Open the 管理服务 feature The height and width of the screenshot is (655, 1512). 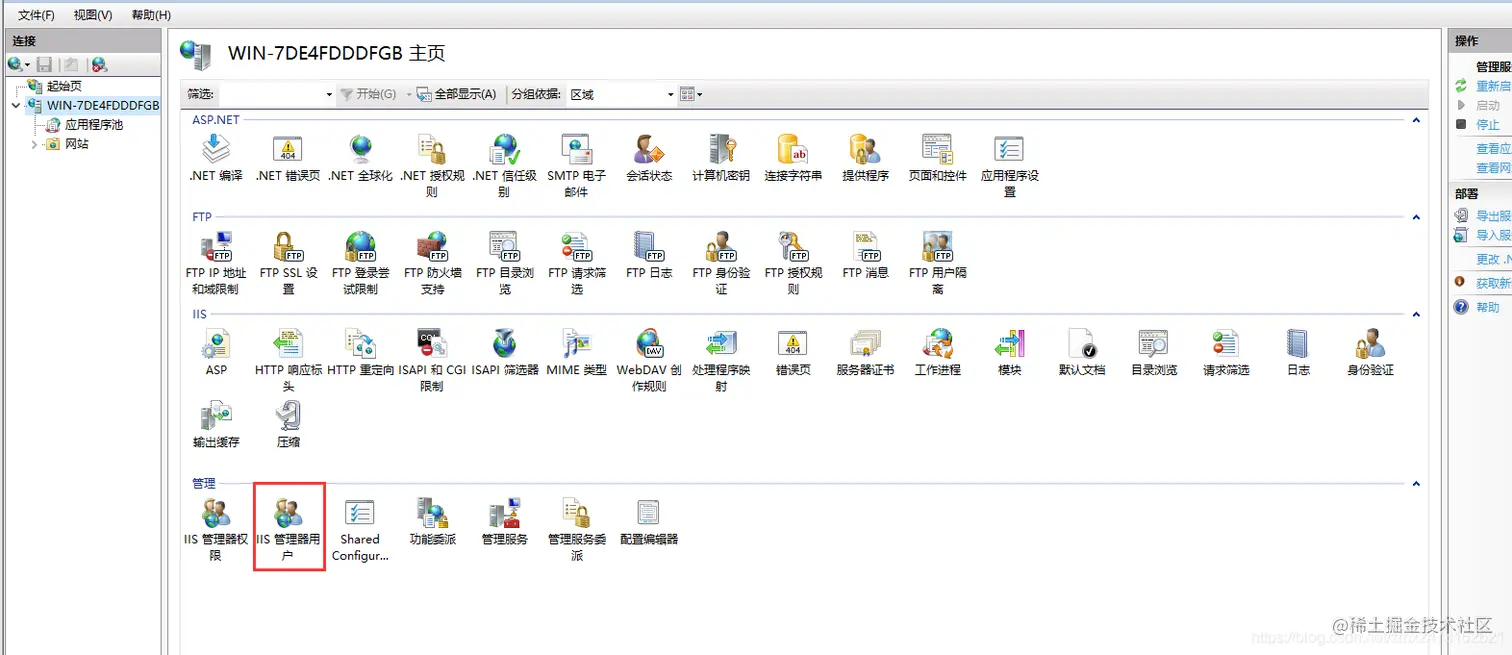pos(504,522)
